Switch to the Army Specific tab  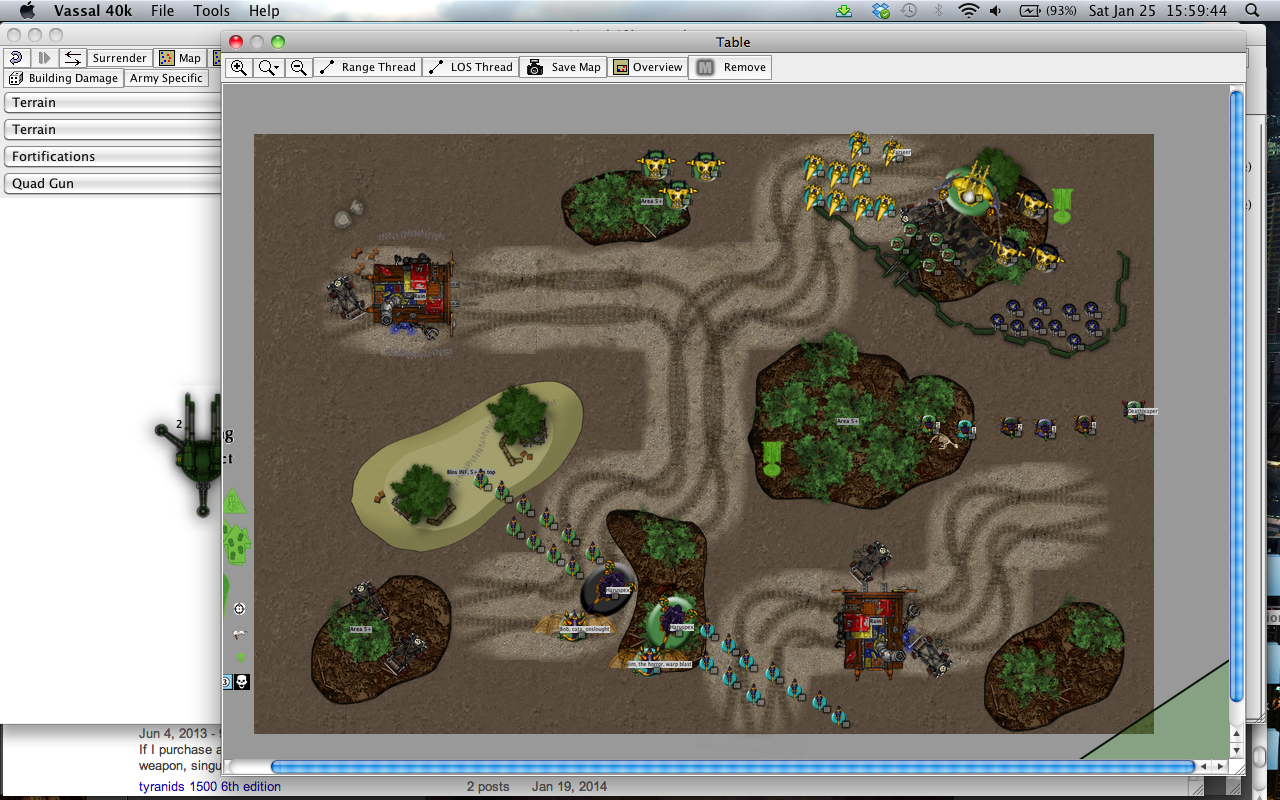pos(166,78)
